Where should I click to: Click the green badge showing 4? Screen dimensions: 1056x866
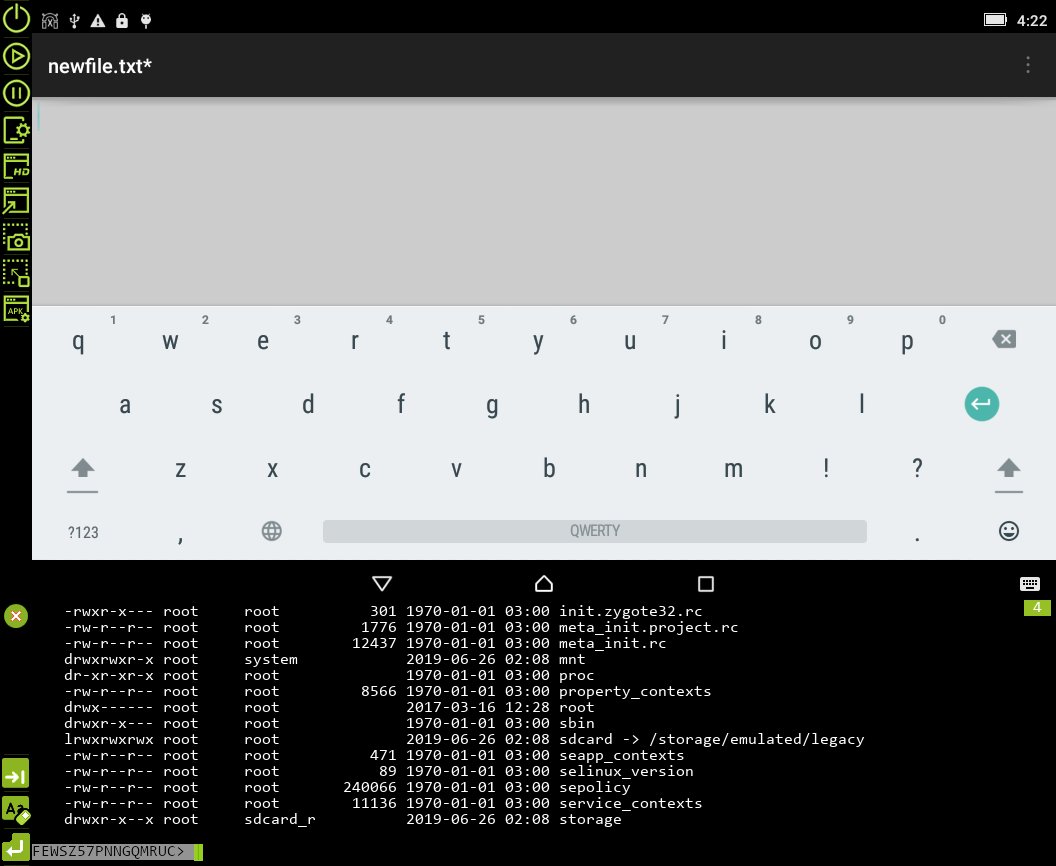click(1037, 607)
